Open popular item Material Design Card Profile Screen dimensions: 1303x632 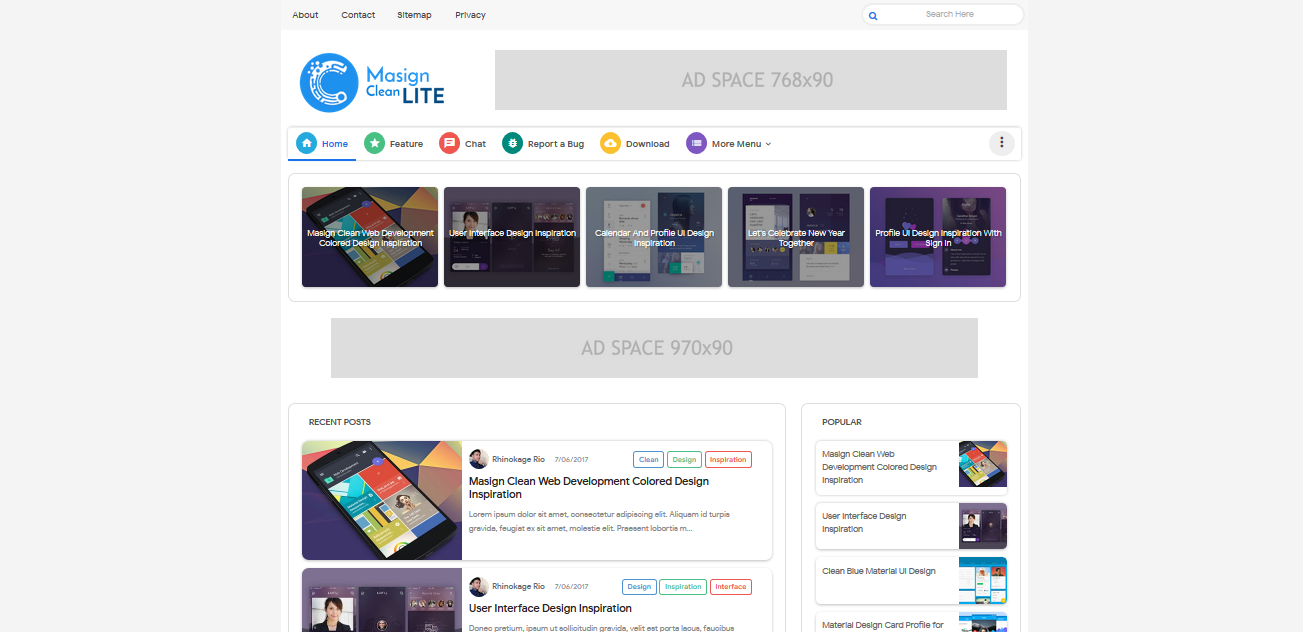pyautogui.click(x=883, y=625)
